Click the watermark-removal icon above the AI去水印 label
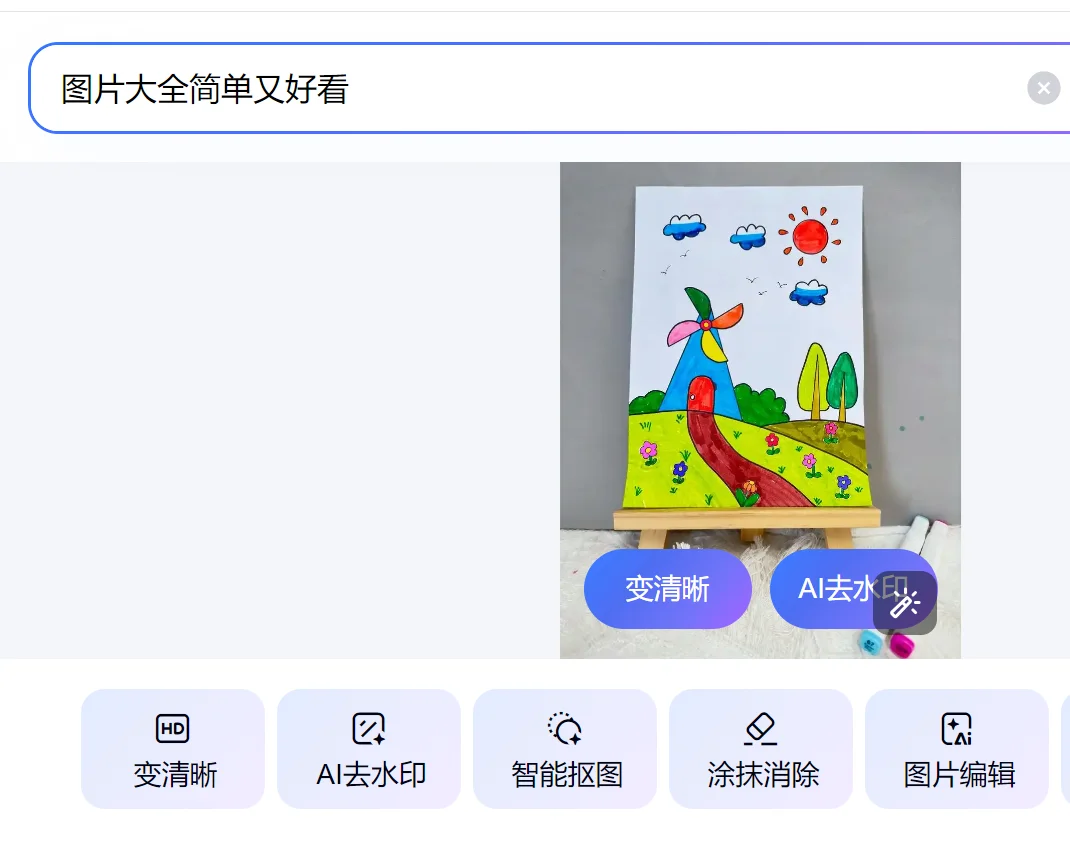Image resolution: width=1070 pixels, height=847 pixels. pyautogui.click(x=369, y=728)
